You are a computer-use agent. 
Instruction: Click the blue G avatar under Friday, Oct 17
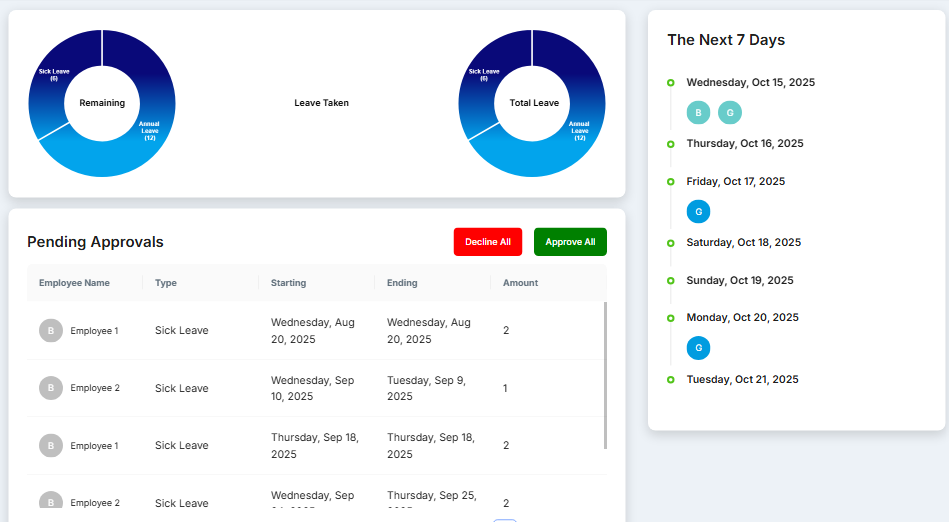tap(698, 211)
